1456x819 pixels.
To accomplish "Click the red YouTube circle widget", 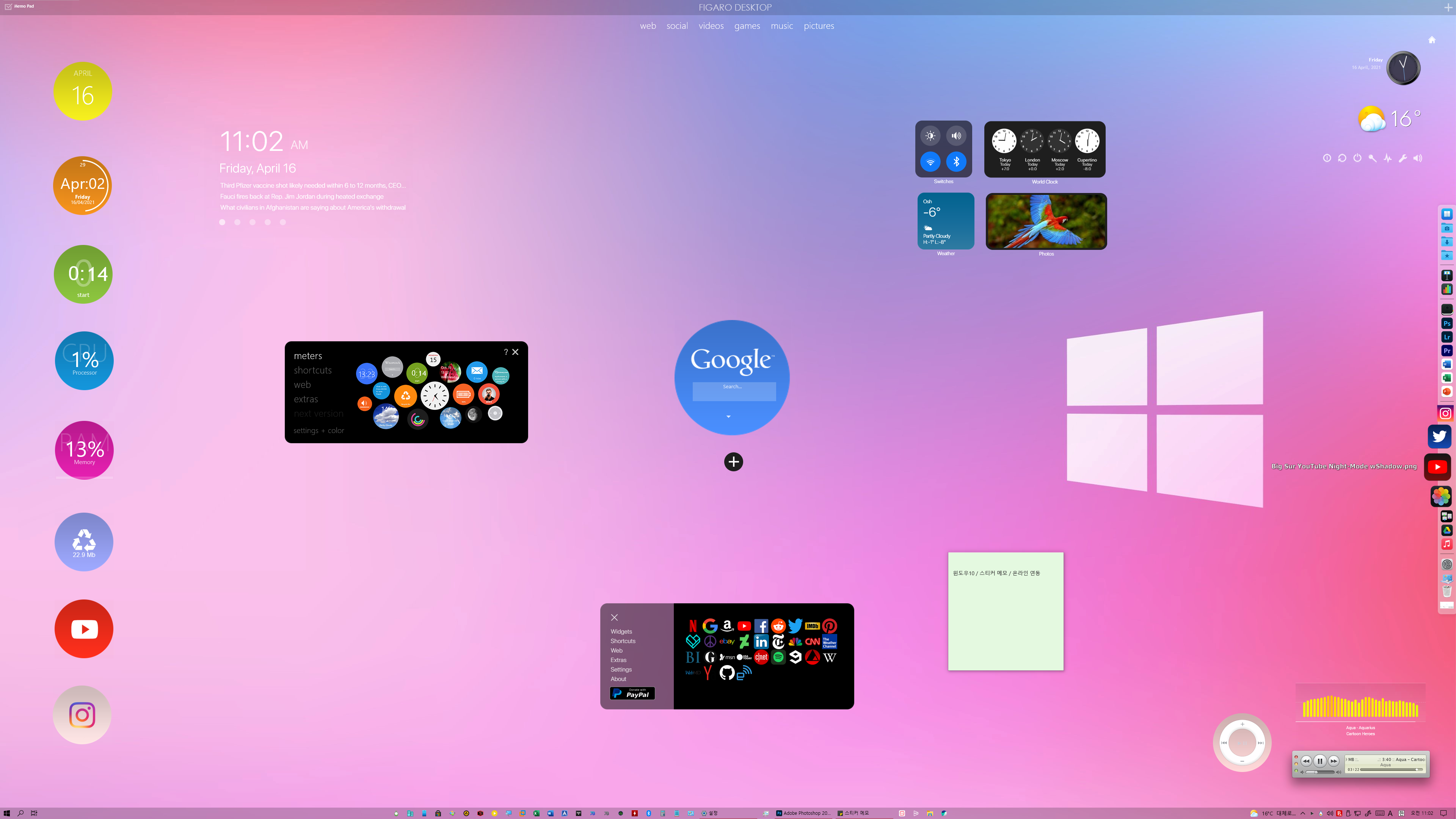I will [x=84, y=629].
